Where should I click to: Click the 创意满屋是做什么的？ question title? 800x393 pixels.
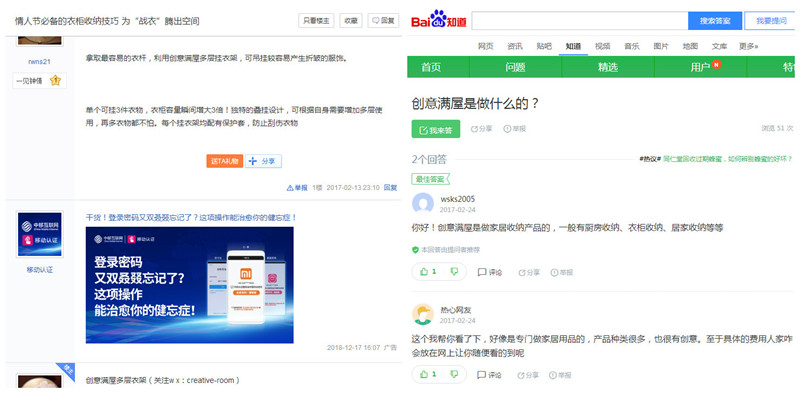click(476, 104)
